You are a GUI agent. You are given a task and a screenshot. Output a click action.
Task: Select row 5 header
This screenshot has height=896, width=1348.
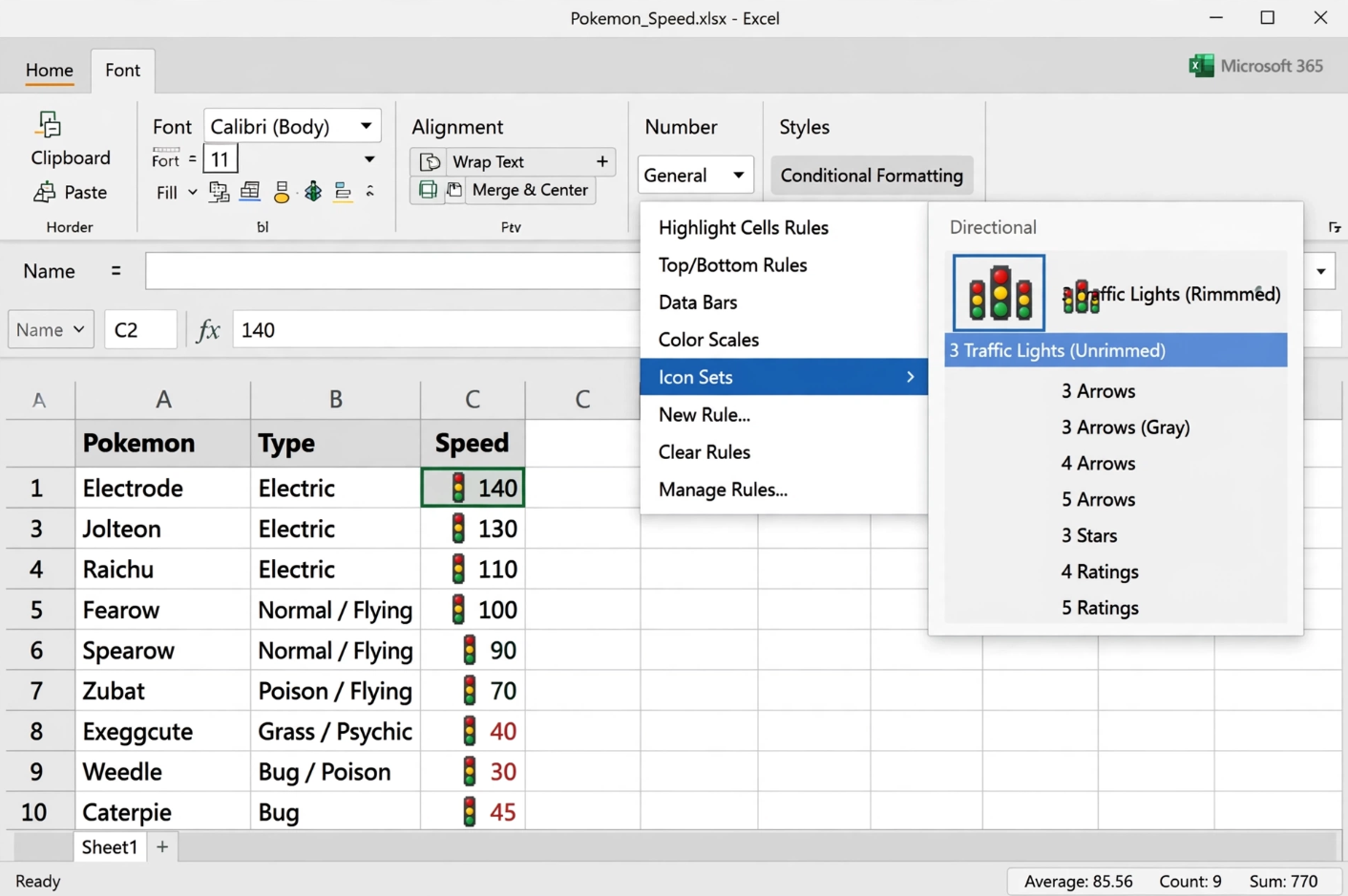tap(36, 610)
